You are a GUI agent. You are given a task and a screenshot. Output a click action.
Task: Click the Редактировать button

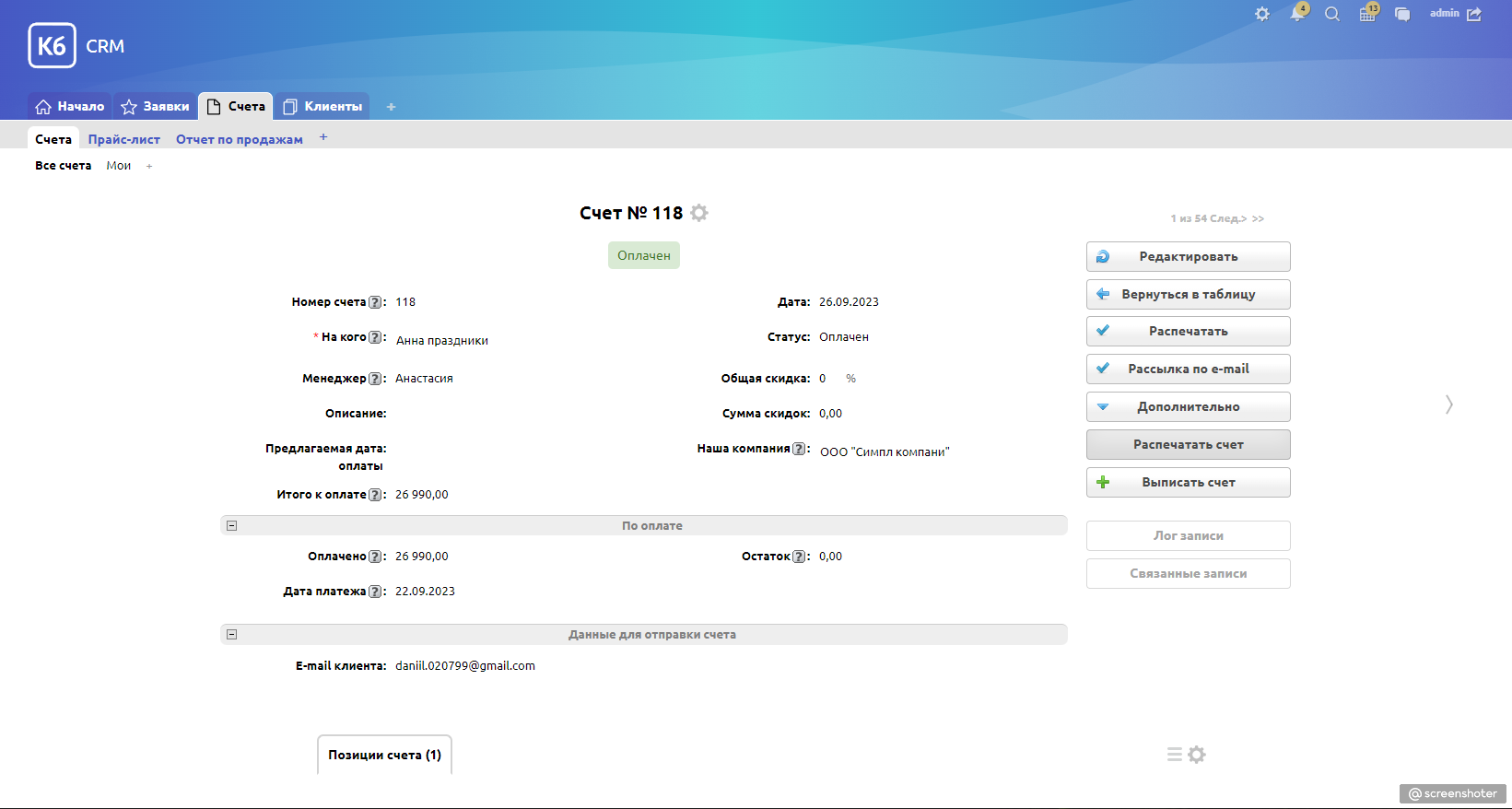pos(1189,256)
